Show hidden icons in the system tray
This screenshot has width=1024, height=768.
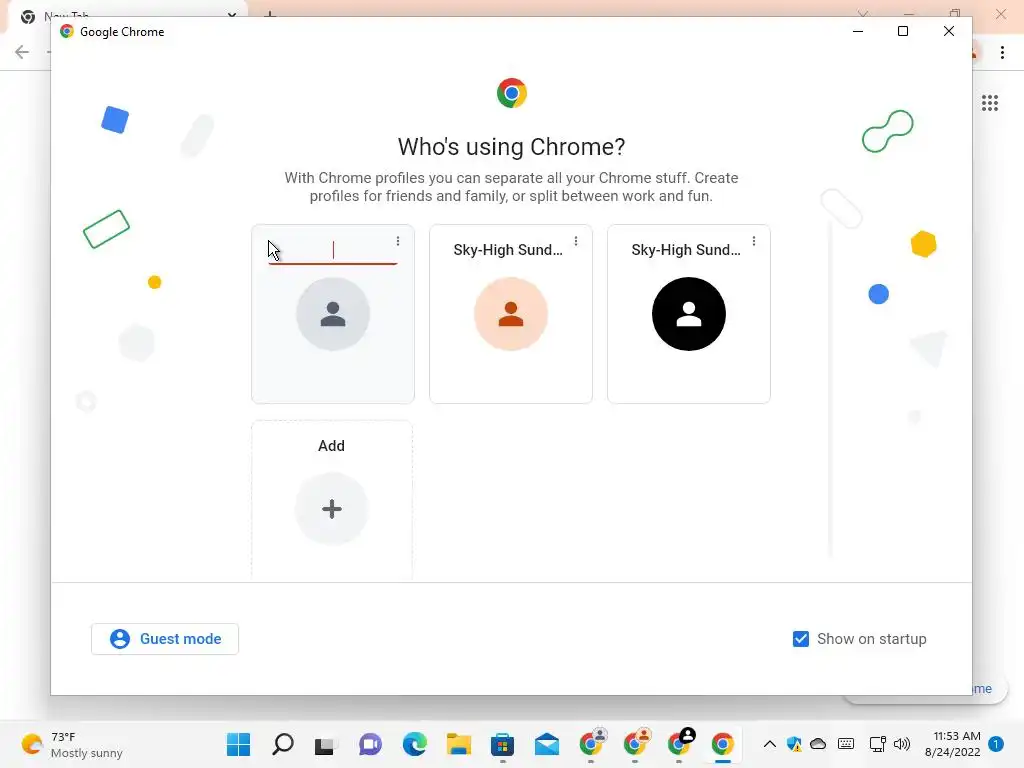pos(770,744)
